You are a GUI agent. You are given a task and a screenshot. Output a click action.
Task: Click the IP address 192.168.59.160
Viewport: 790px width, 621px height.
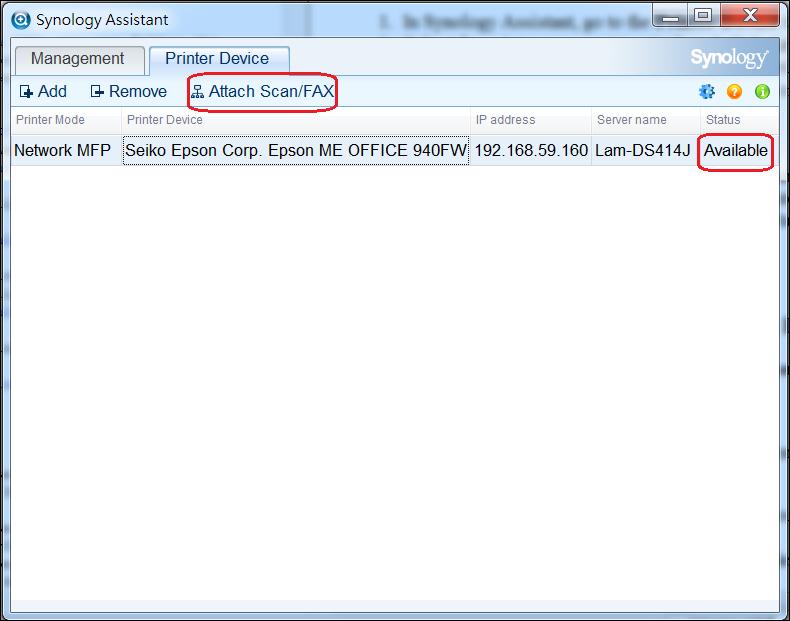531,151
